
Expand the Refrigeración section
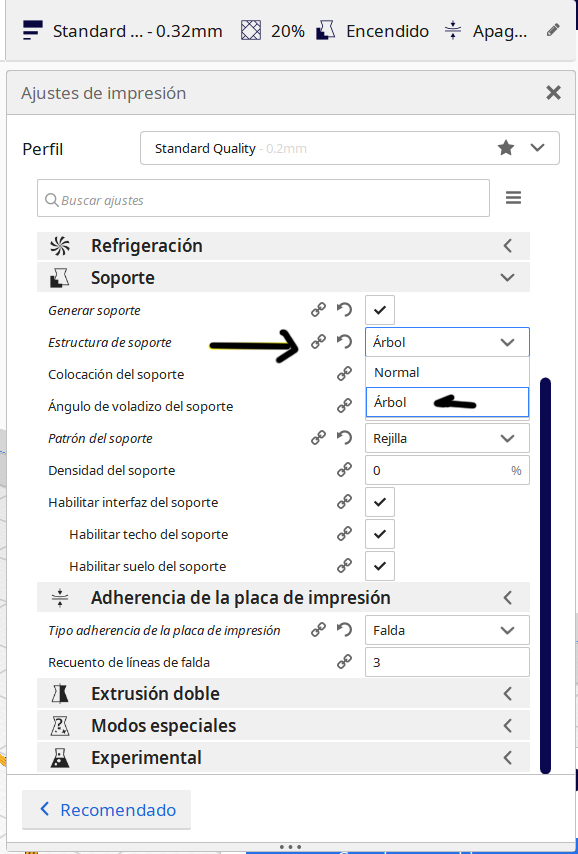[283, 246]
